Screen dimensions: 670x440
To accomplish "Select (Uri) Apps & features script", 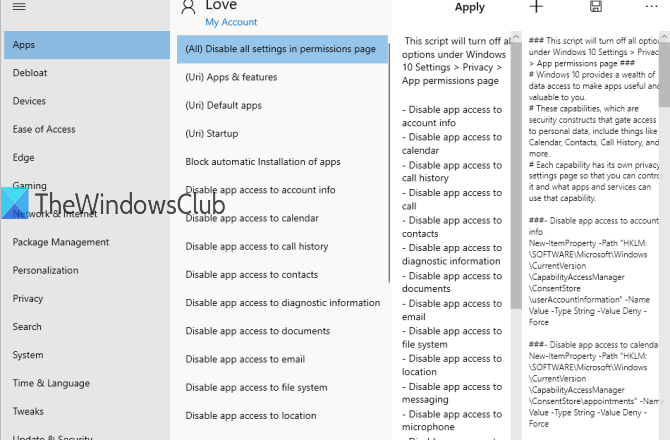I will 282,77.
